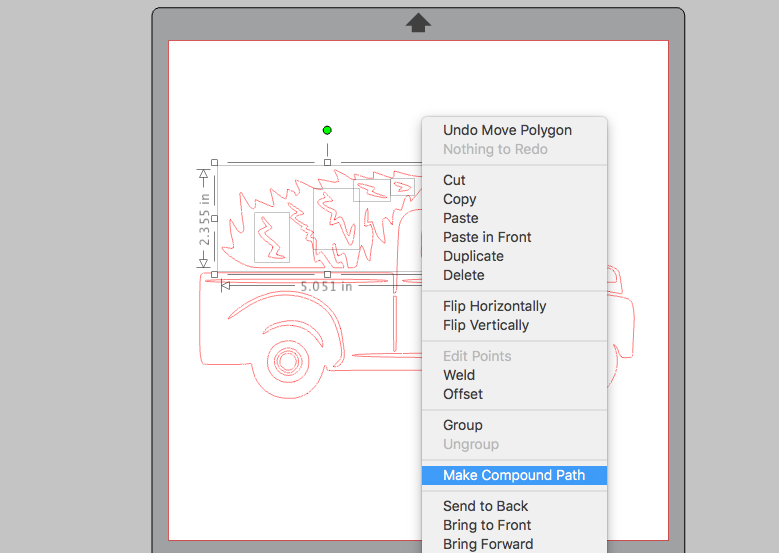This screenshot has height=553, width=779.
Task: Click the left-middle selection resize handle
Action: [x=215, y=219]
